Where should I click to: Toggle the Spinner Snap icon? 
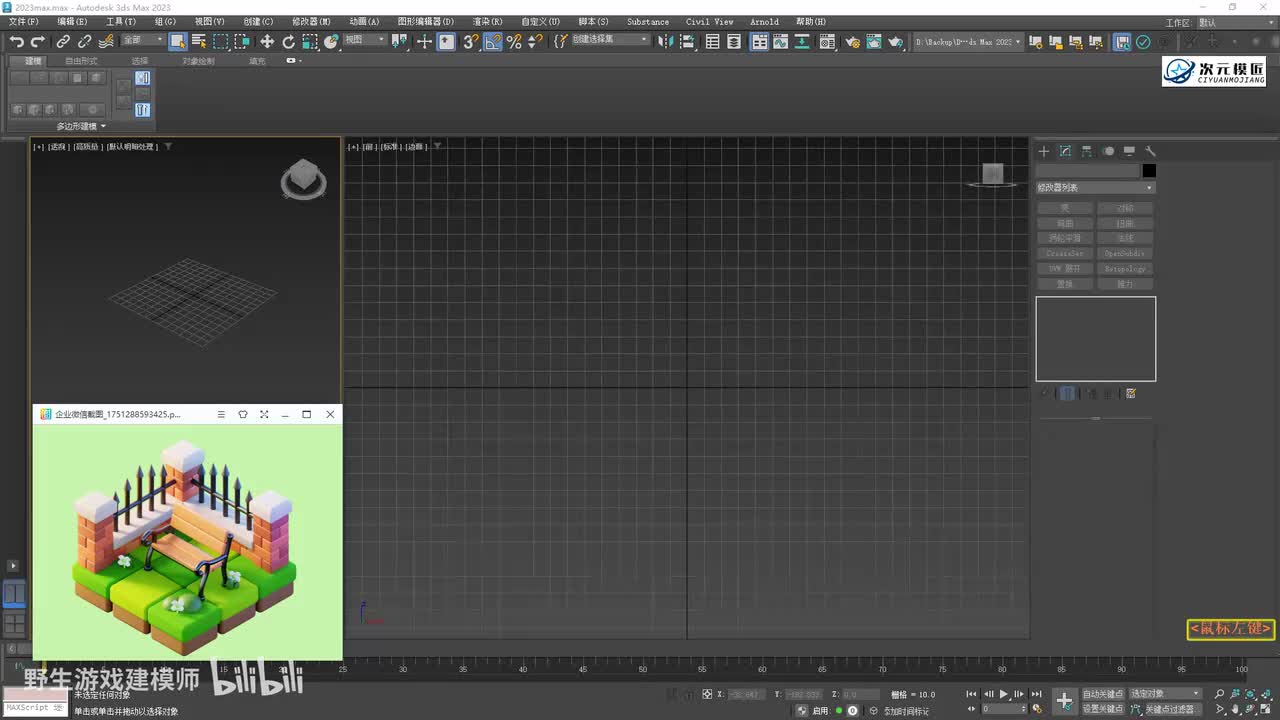[x=535, y=41]
